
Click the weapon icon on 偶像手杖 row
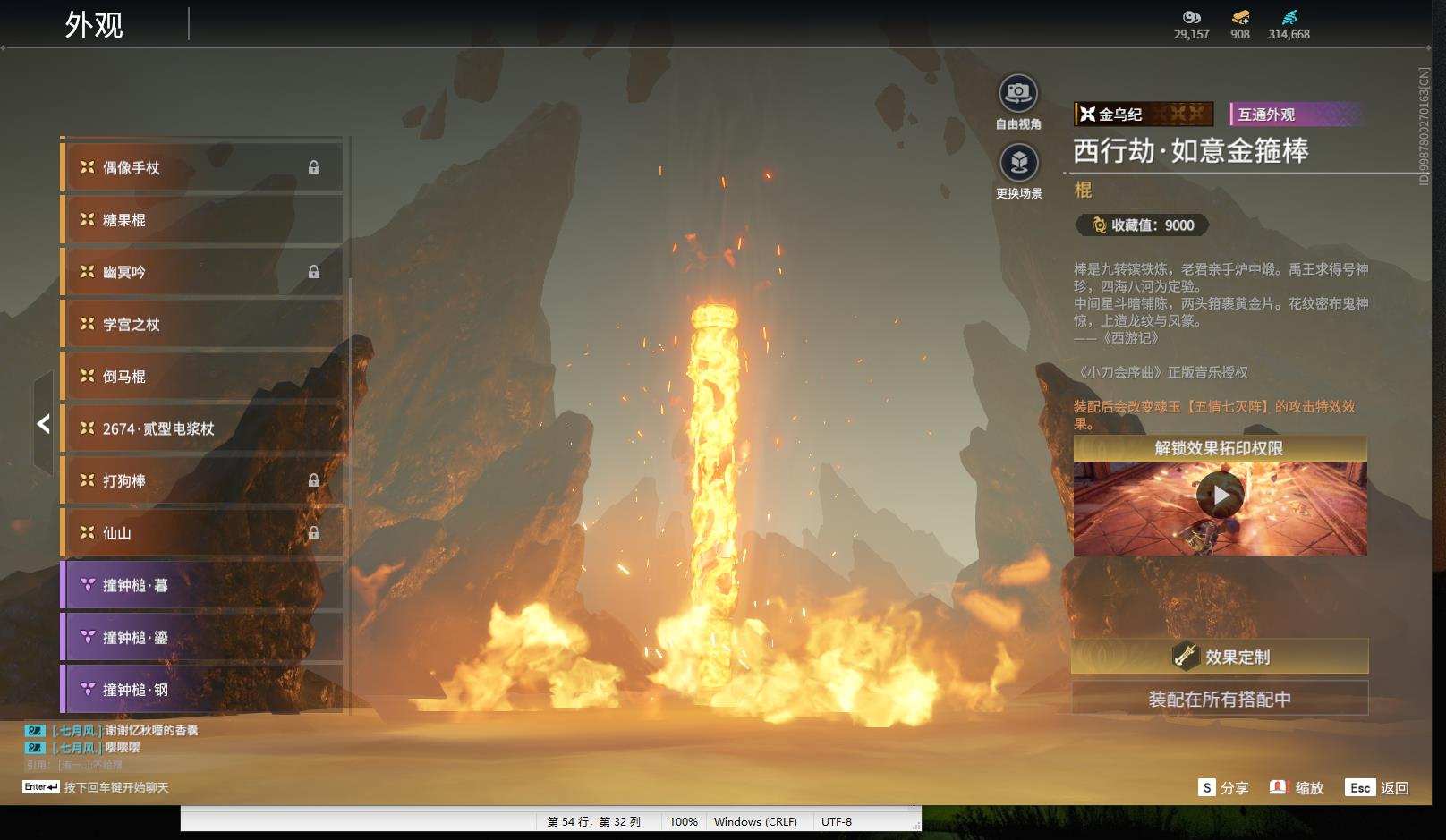[87, 167]
